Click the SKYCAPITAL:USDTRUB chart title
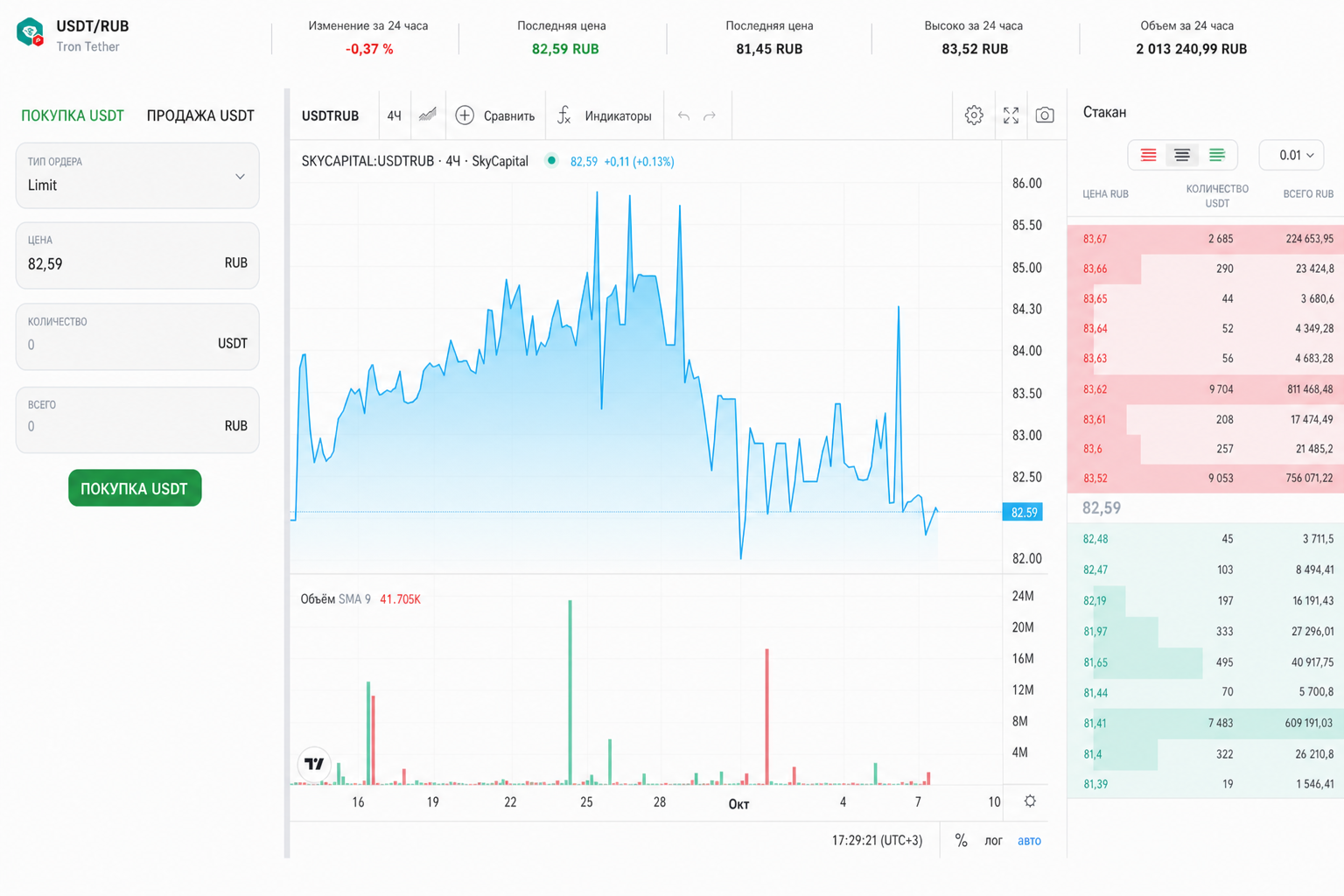The width and height of the screenshot is (1344, 896). [415, 161]
